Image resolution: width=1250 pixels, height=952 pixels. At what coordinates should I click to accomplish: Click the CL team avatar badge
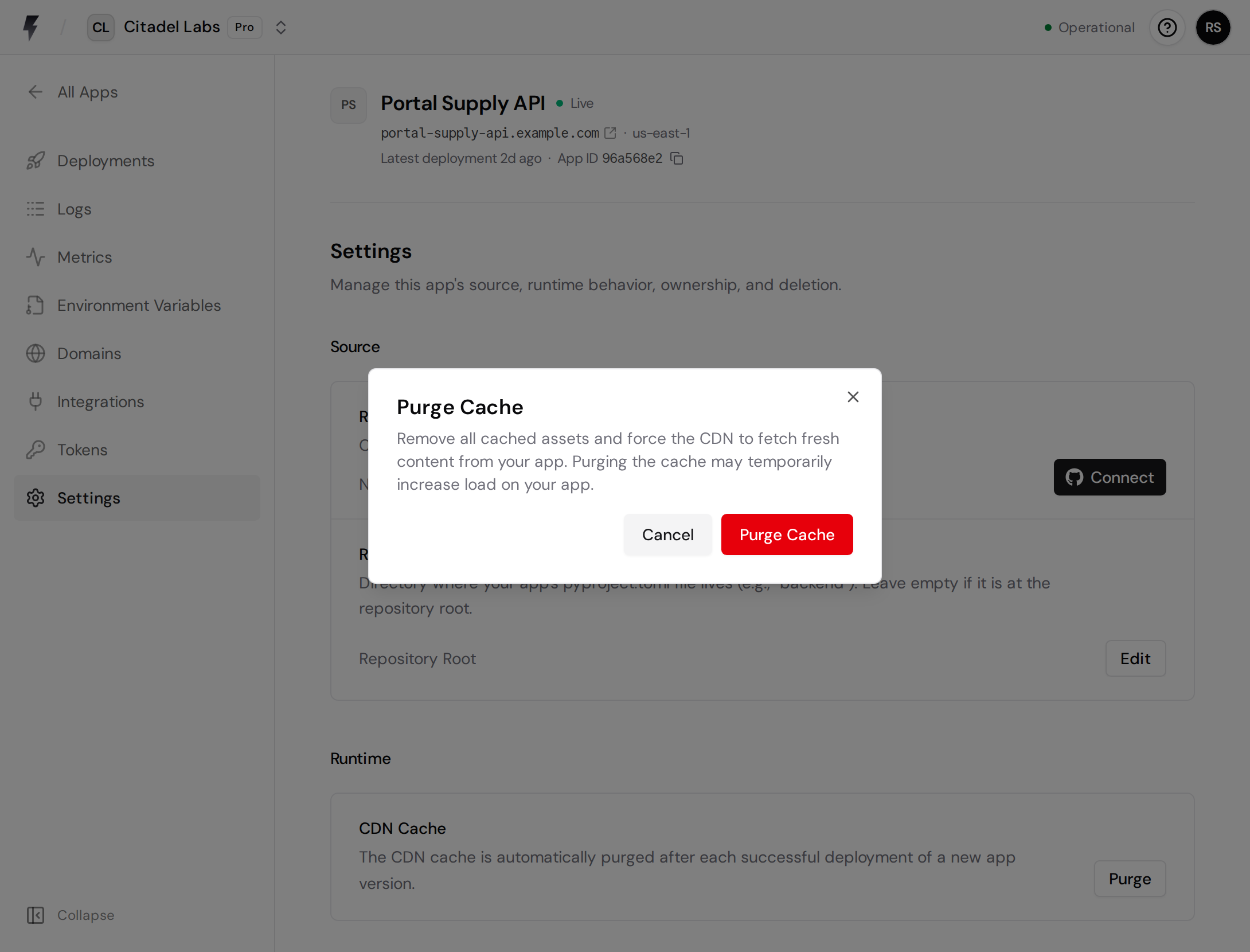click(101, 28)
